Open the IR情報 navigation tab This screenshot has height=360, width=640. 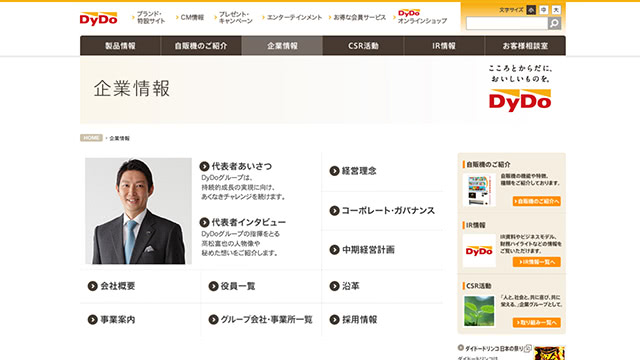point(444,46)
